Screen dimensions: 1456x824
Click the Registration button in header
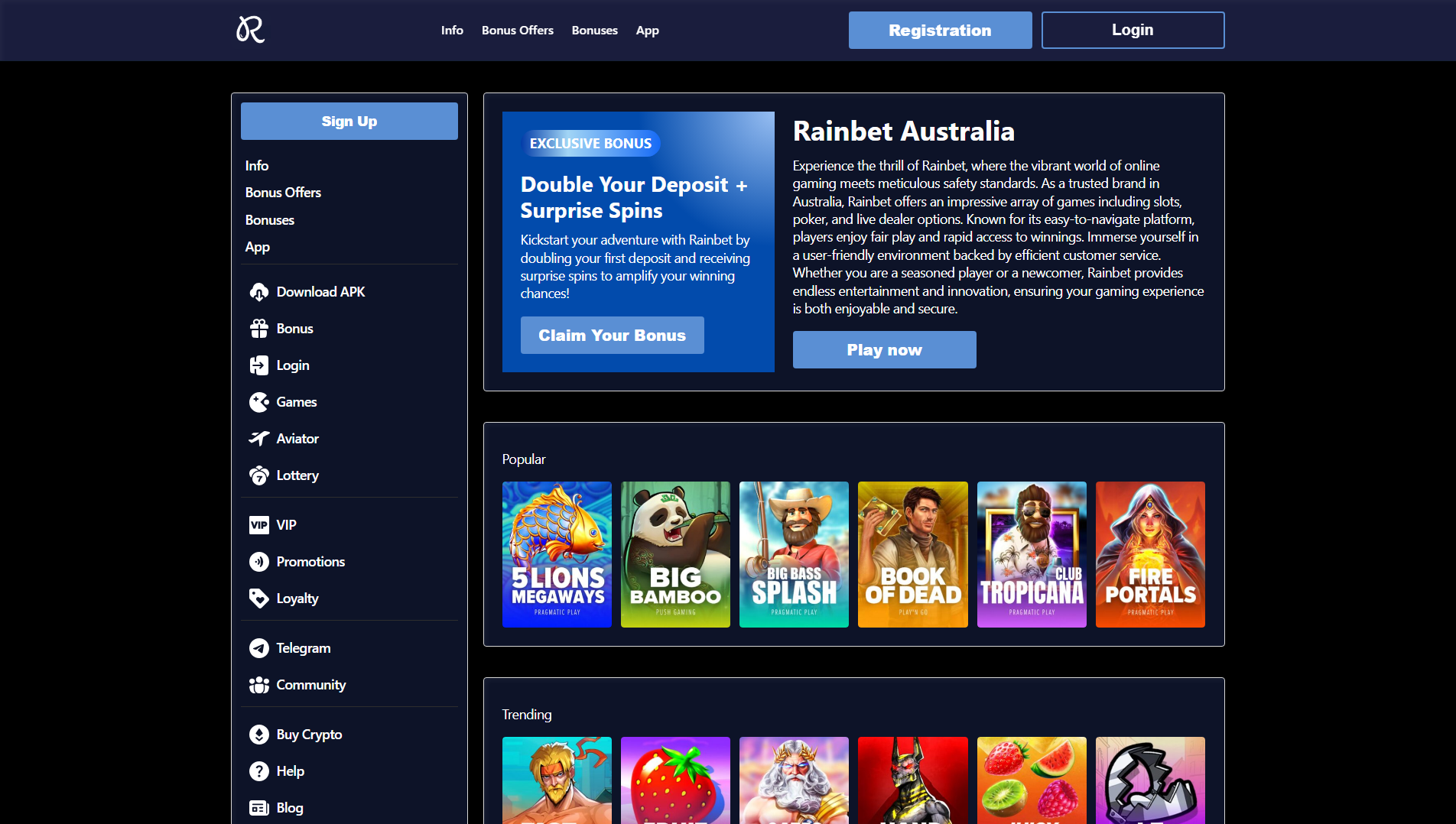pos(941,31)
